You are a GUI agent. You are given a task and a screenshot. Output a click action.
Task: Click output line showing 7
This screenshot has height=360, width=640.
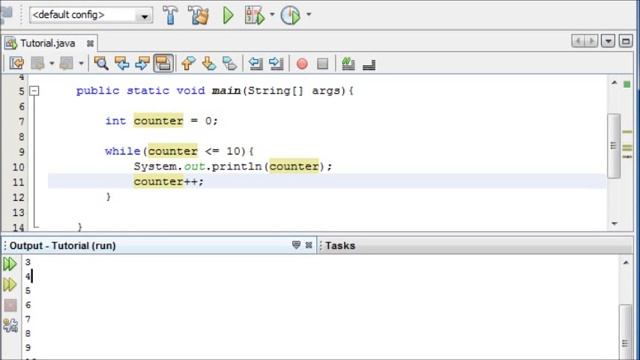tap(28, 319)
